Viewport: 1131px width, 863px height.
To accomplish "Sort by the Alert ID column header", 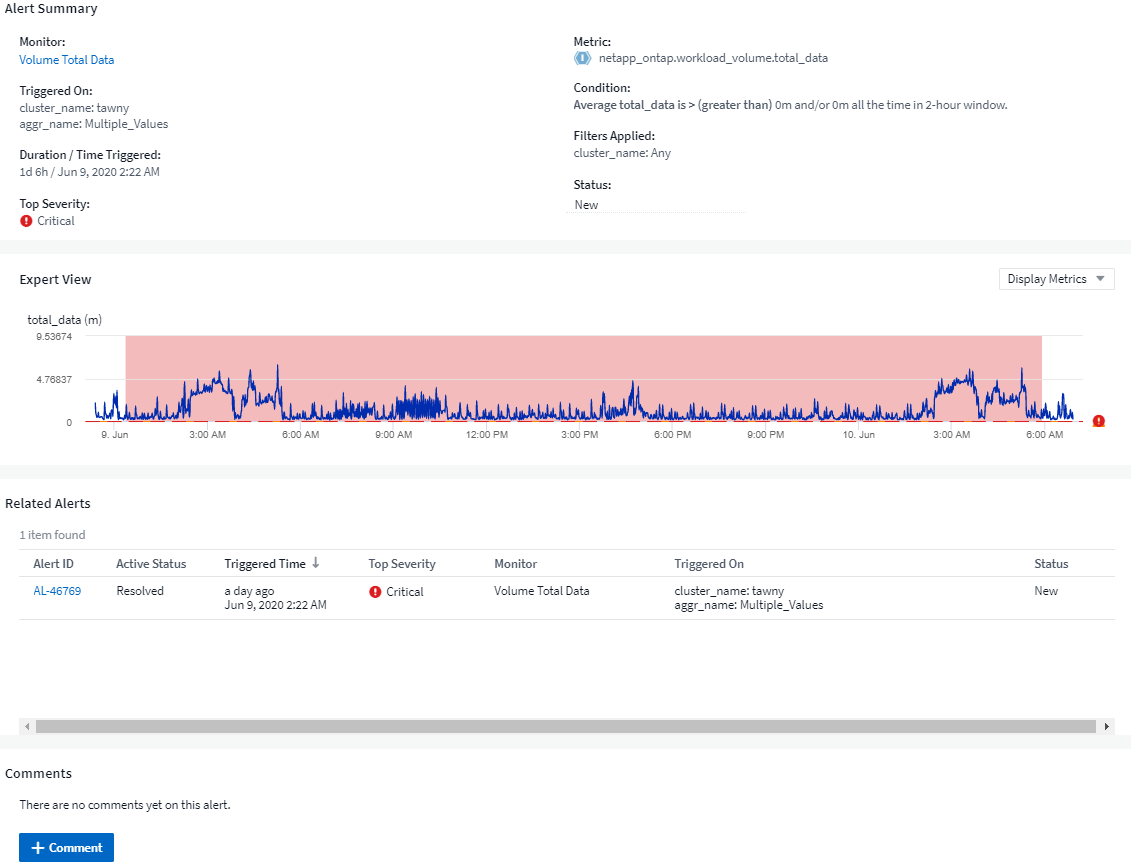I will point(53,564).
